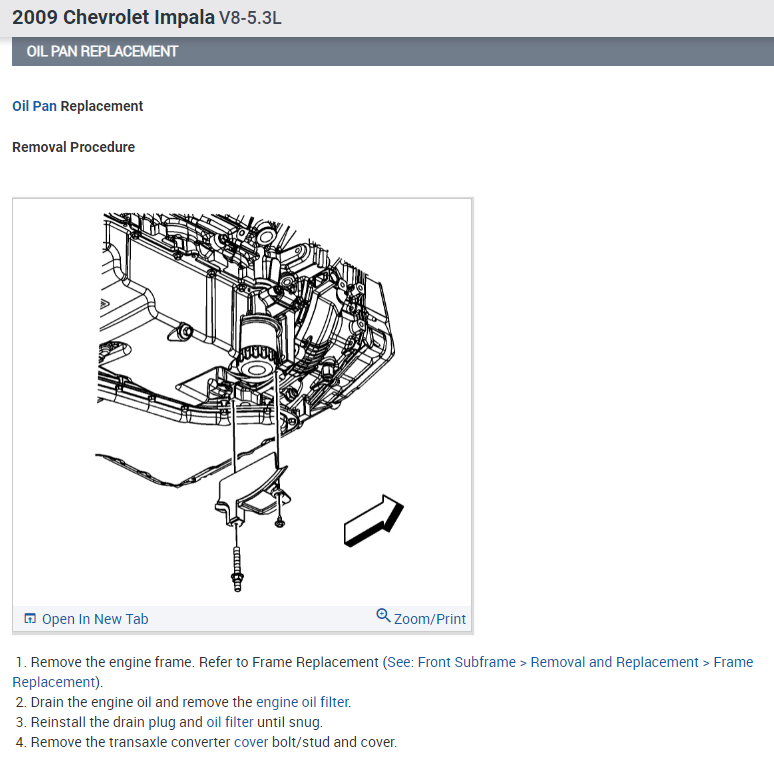The width and height of the screenshot is (774, 778).
Task: Click the V8-5.3L engine label
Action: tap(250, 18)
